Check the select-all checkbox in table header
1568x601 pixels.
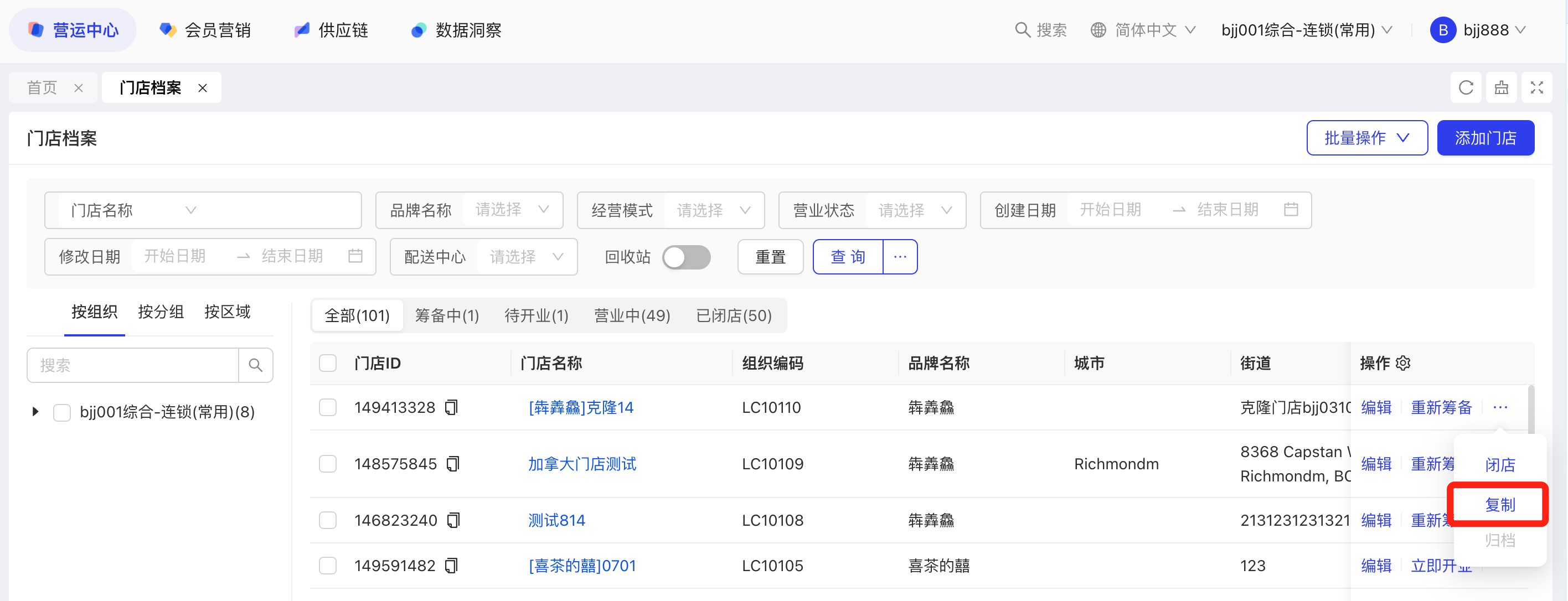pyautogui.click(x=328, y=363)
